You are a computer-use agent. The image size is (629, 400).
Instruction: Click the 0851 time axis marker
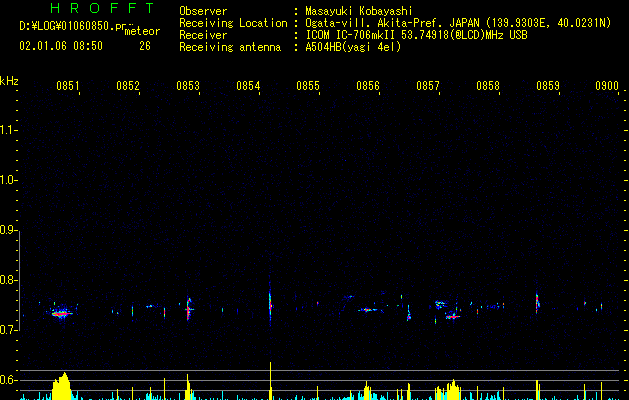click(67, 86)
